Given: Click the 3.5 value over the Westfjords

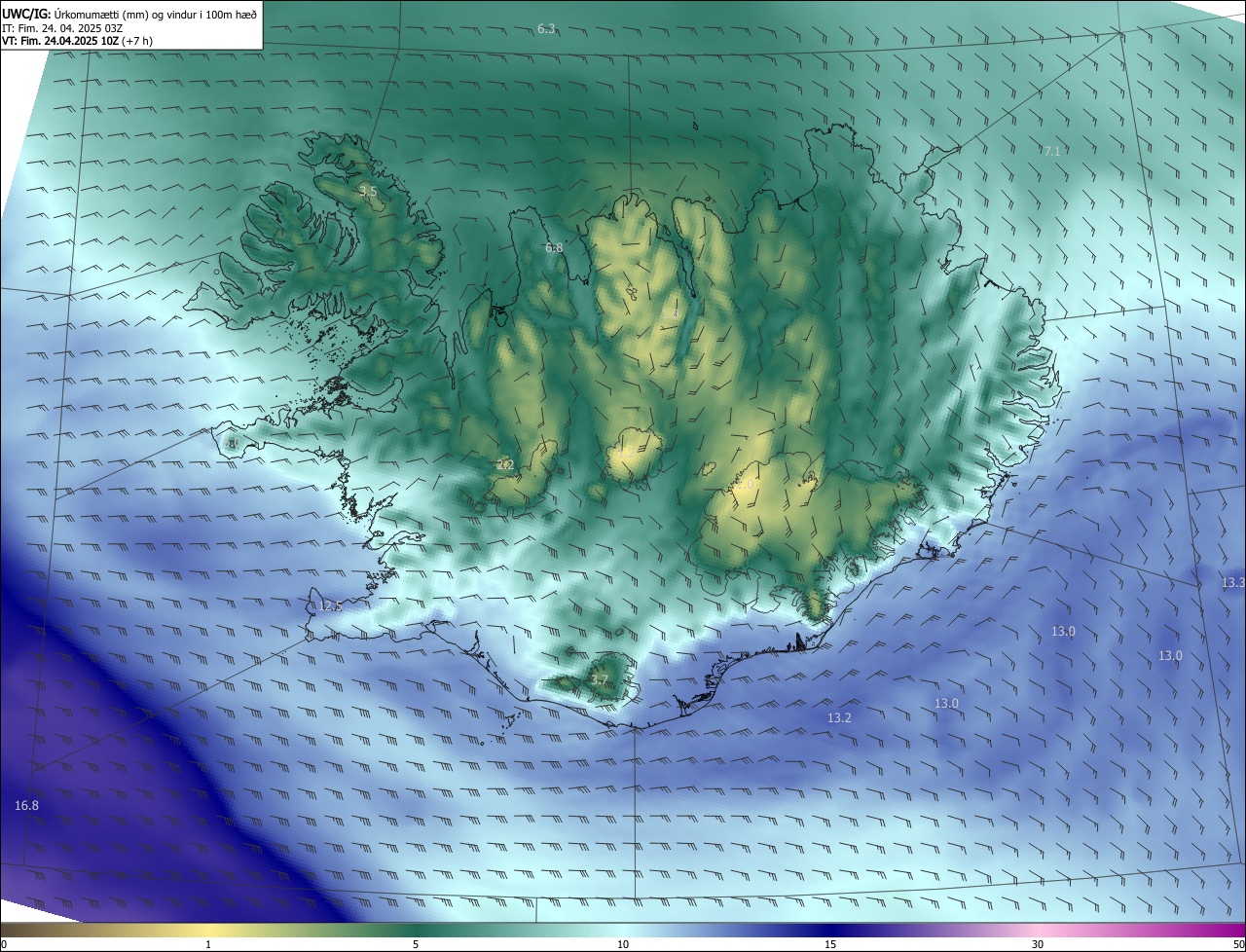Looking at the screenshot, I should click(x=368, y=192).
